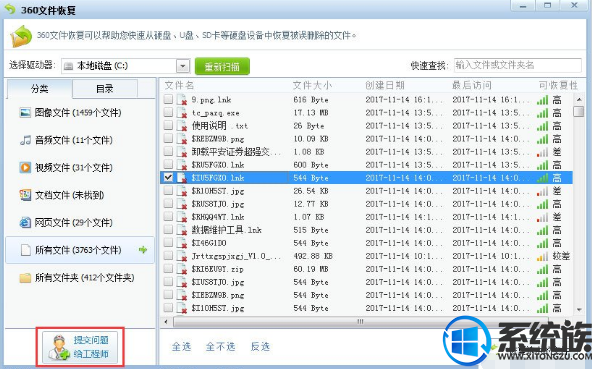
Task: Click the file icon of $I46G1DO
Action: pyautogui.click(x=182, y=243)
